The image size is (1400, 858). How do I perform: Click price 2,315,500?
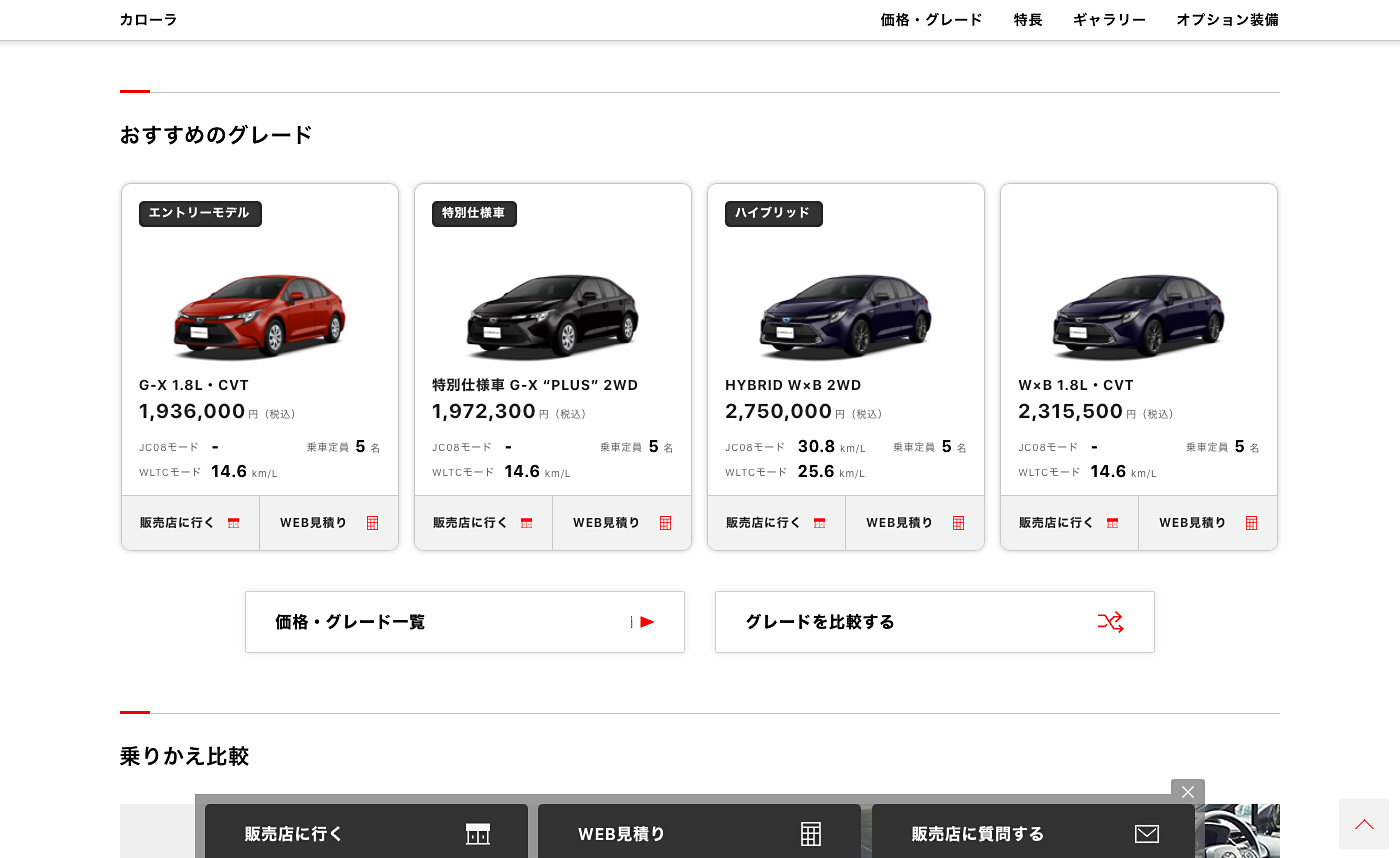click(x=1071, y=411)
